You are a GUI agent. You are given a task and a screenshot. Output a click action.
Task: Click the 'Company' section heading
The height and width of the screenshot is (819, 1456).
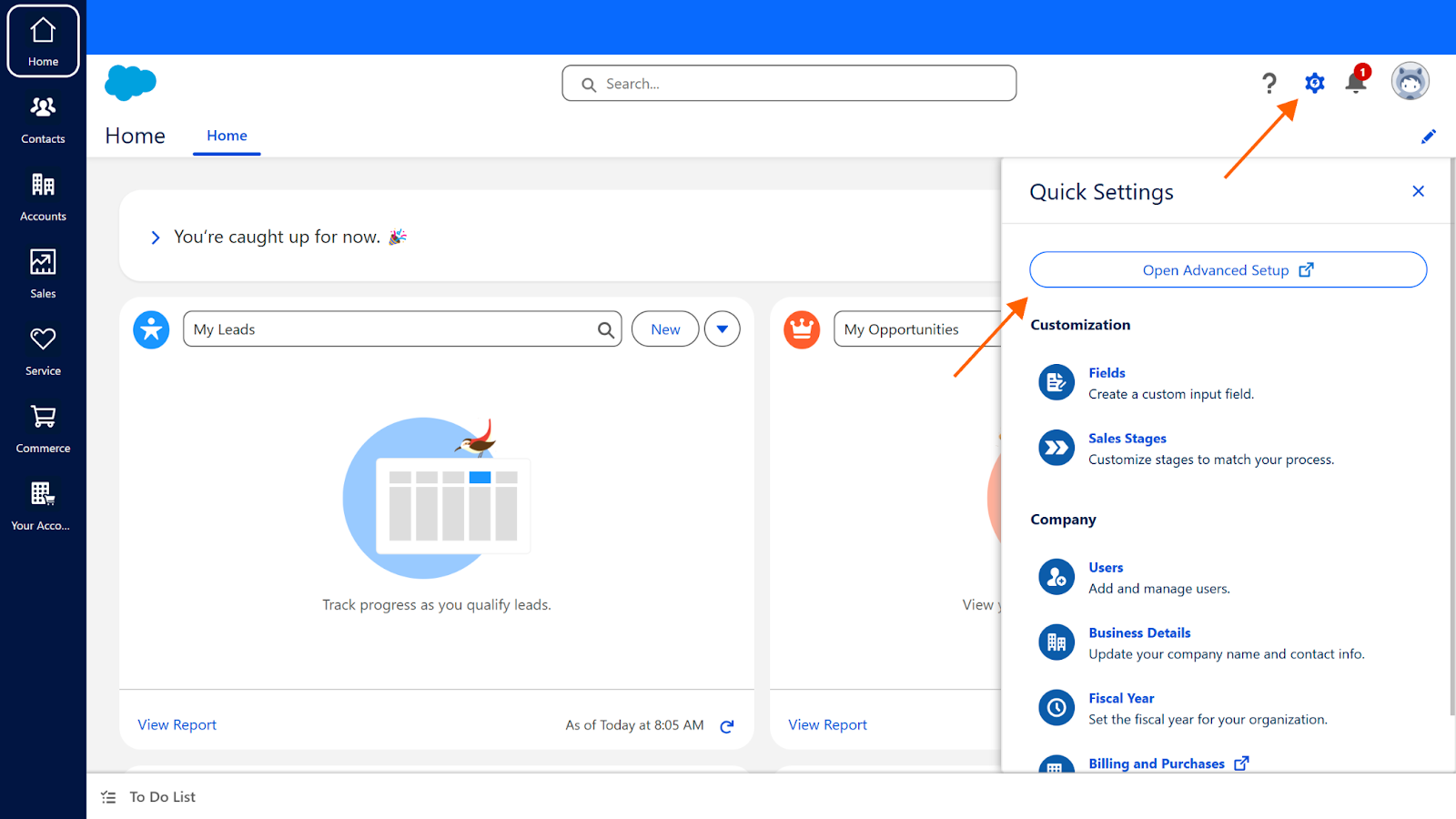1063,520
